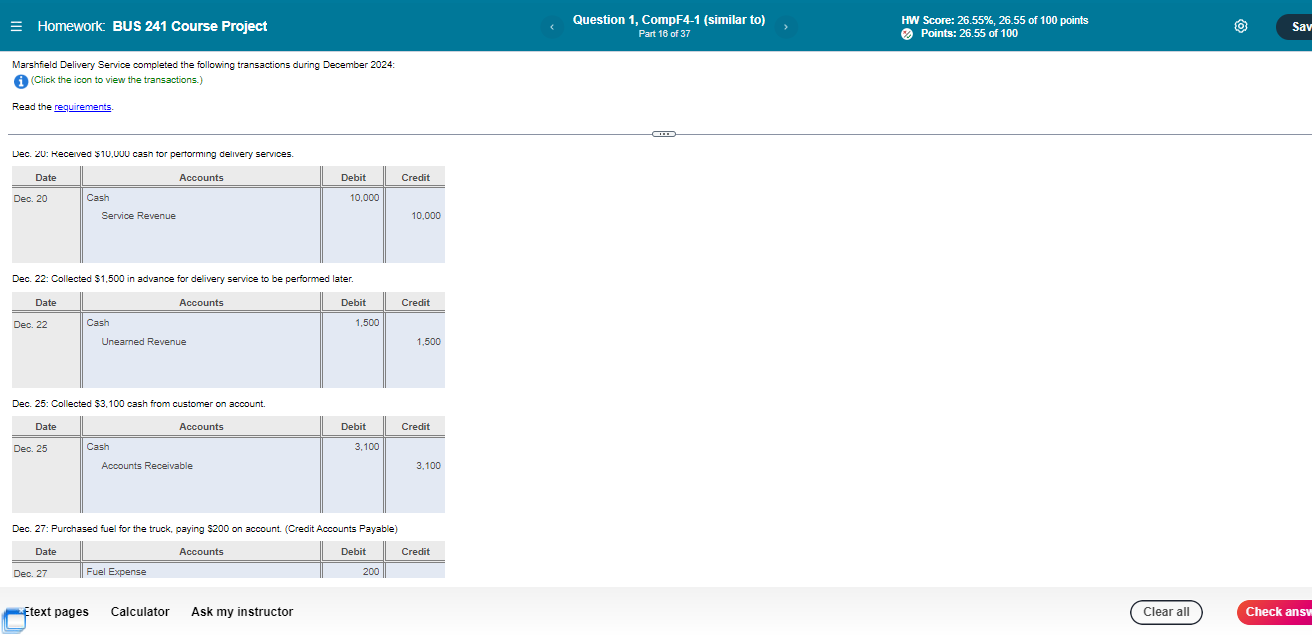Screen dimensions: 1312x637
Task: Click the Accounts cell containing Service Revenue
Action: 200,216
